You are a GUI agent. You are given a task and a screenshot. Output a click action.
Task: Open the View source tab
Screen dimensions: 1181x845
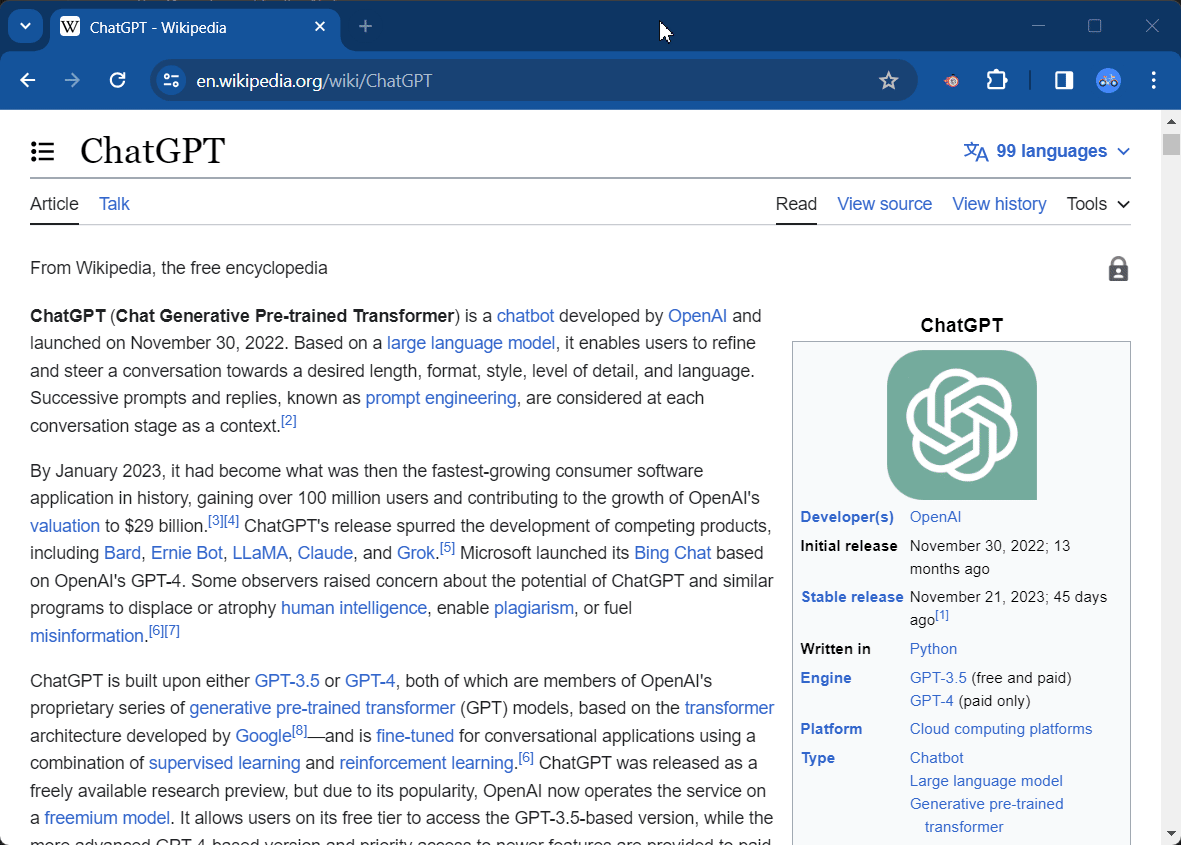884,204
